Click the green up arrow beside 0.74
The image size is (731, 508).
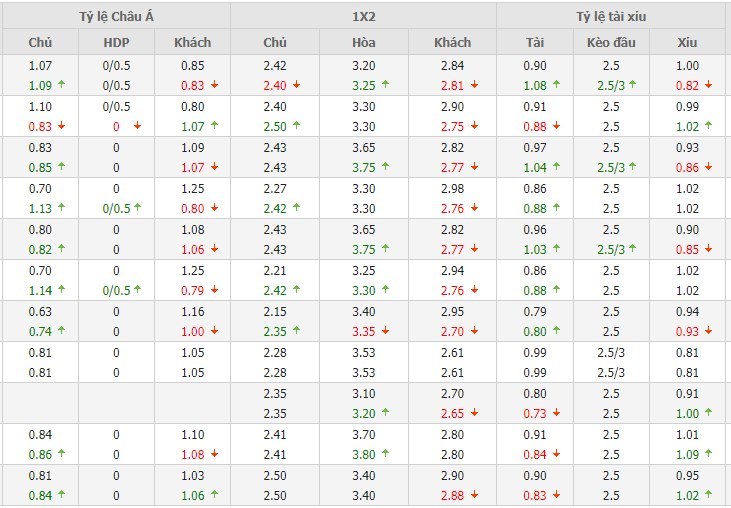pos(62,331)
